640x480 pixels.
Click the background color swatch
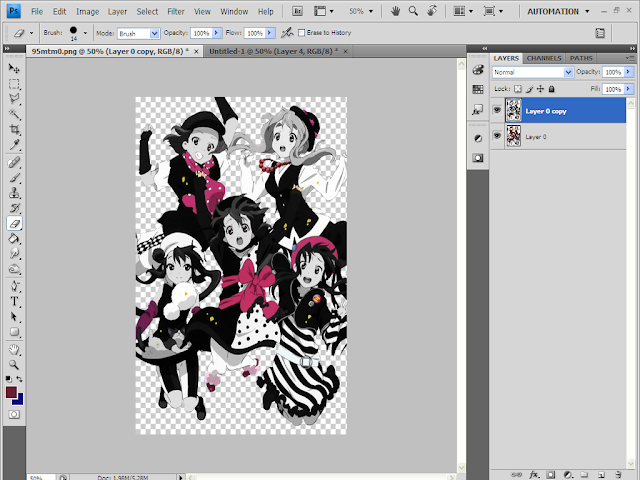click(x=19, y=401)
